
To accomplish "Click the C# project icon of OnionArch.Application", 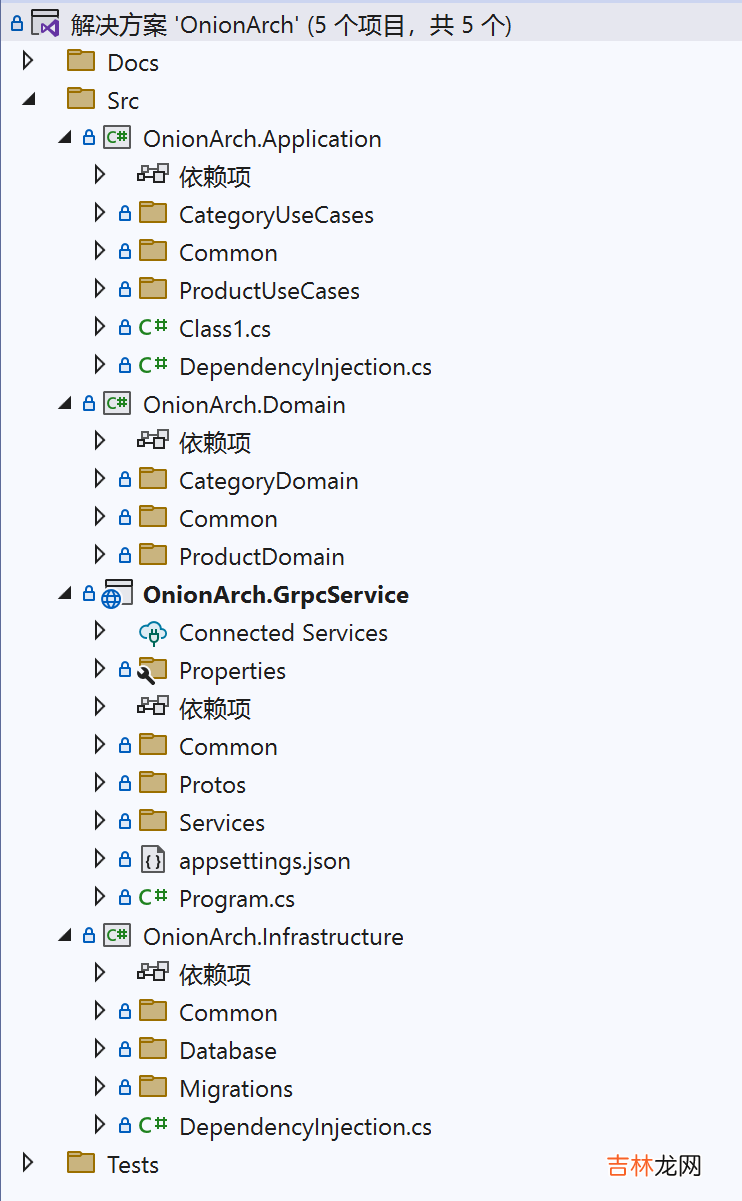I will [x=117, y=138].
